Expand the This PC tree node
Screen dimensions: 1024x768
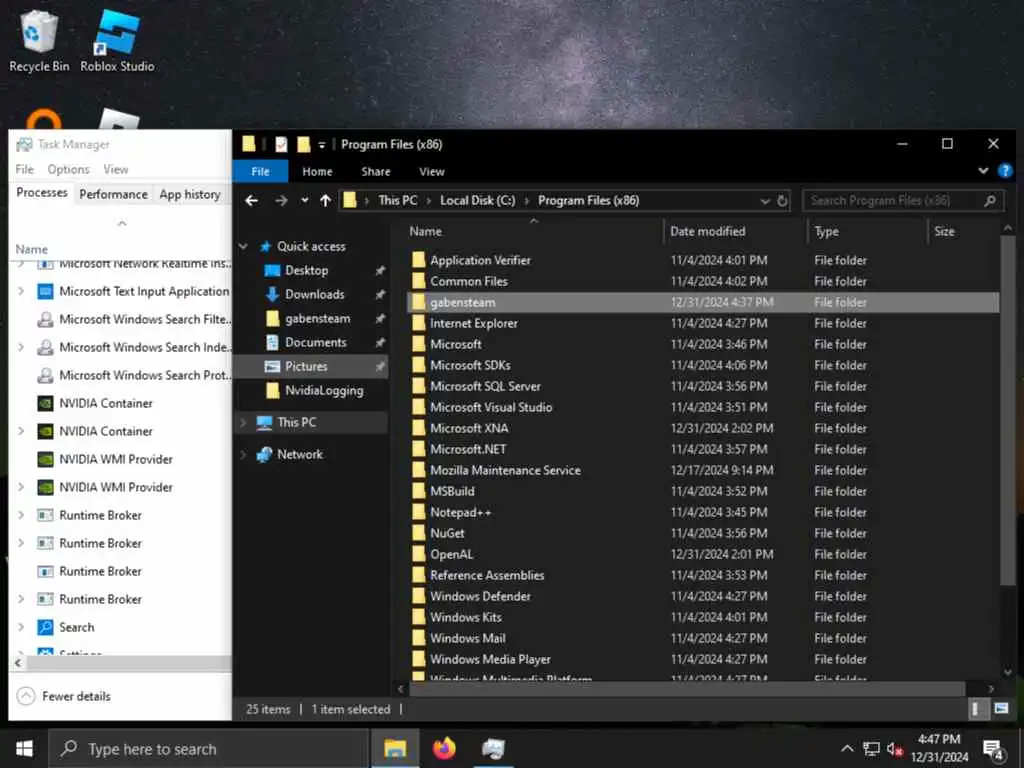click(243, 423)
